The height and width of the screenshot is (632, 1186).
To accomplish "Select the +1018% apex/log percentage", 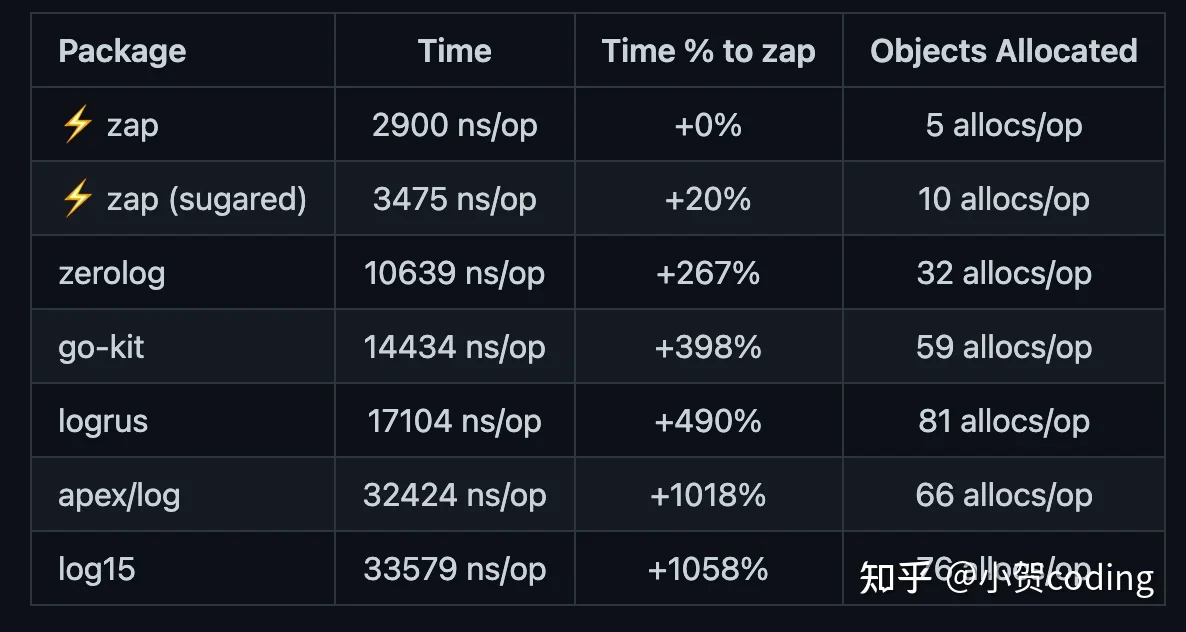I will click(x=709, y=495).
